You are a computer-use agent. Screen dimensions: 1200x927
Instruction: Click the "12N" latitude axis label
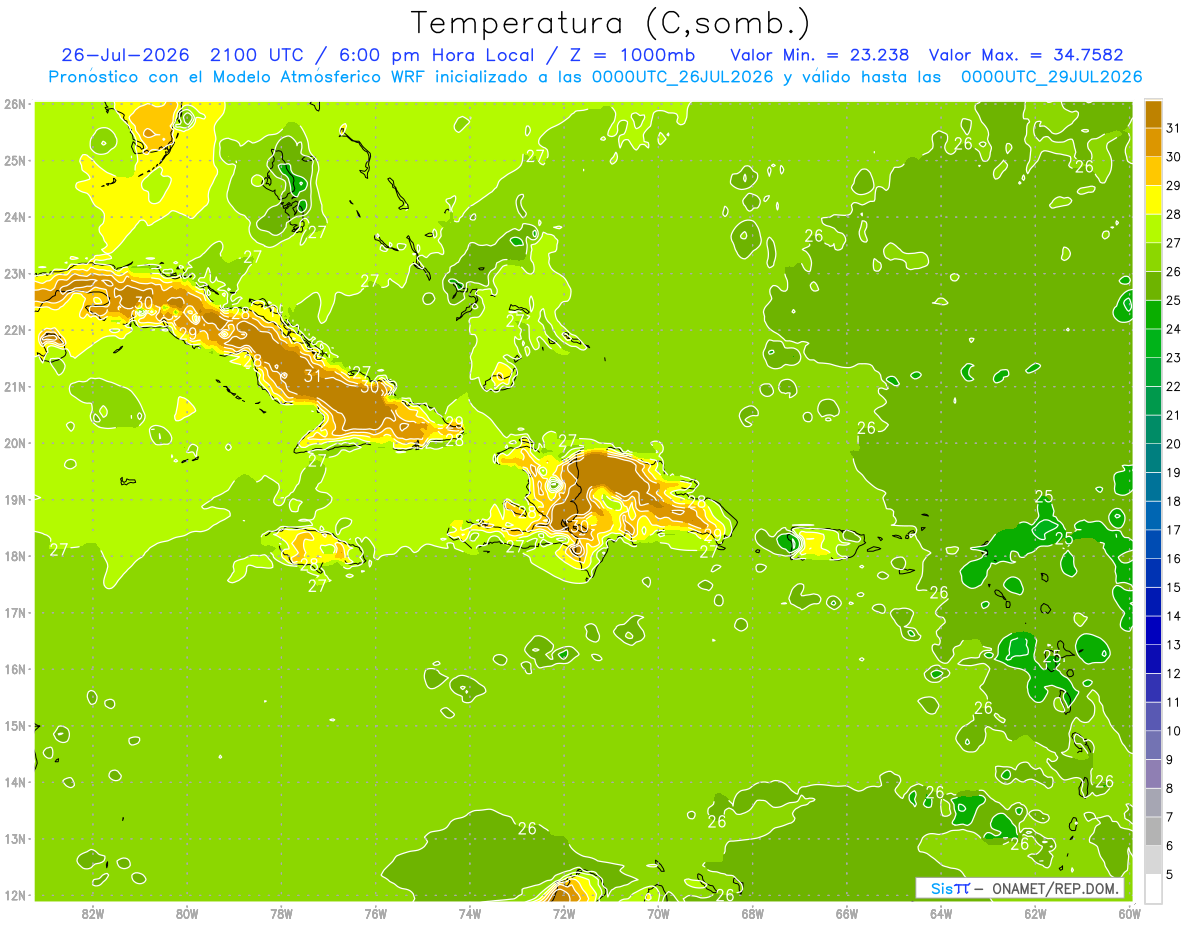(15, 895)
